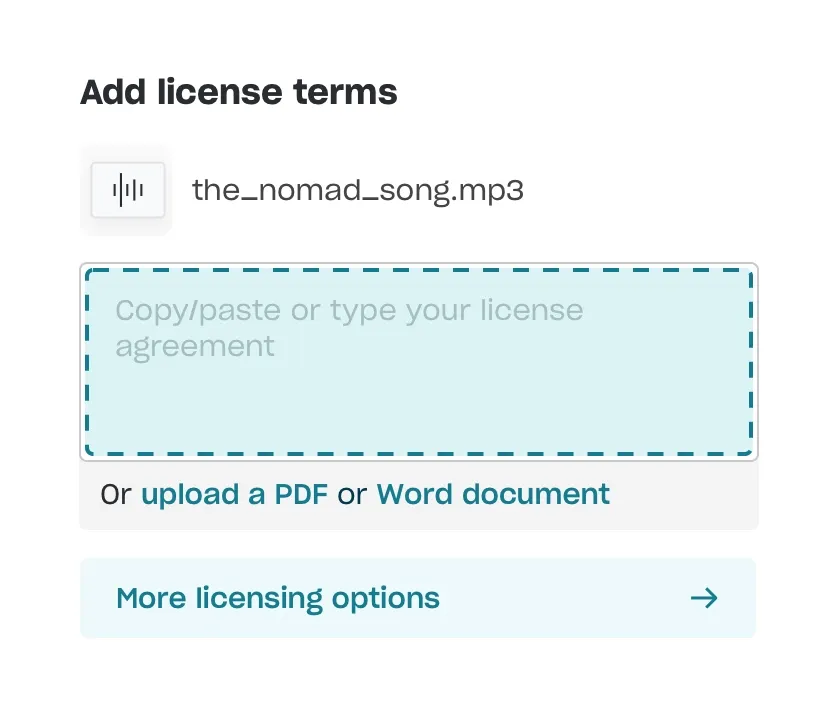Click the Add license terms heading
Viewport: 840px width, 720px height.
pos(238,92)
